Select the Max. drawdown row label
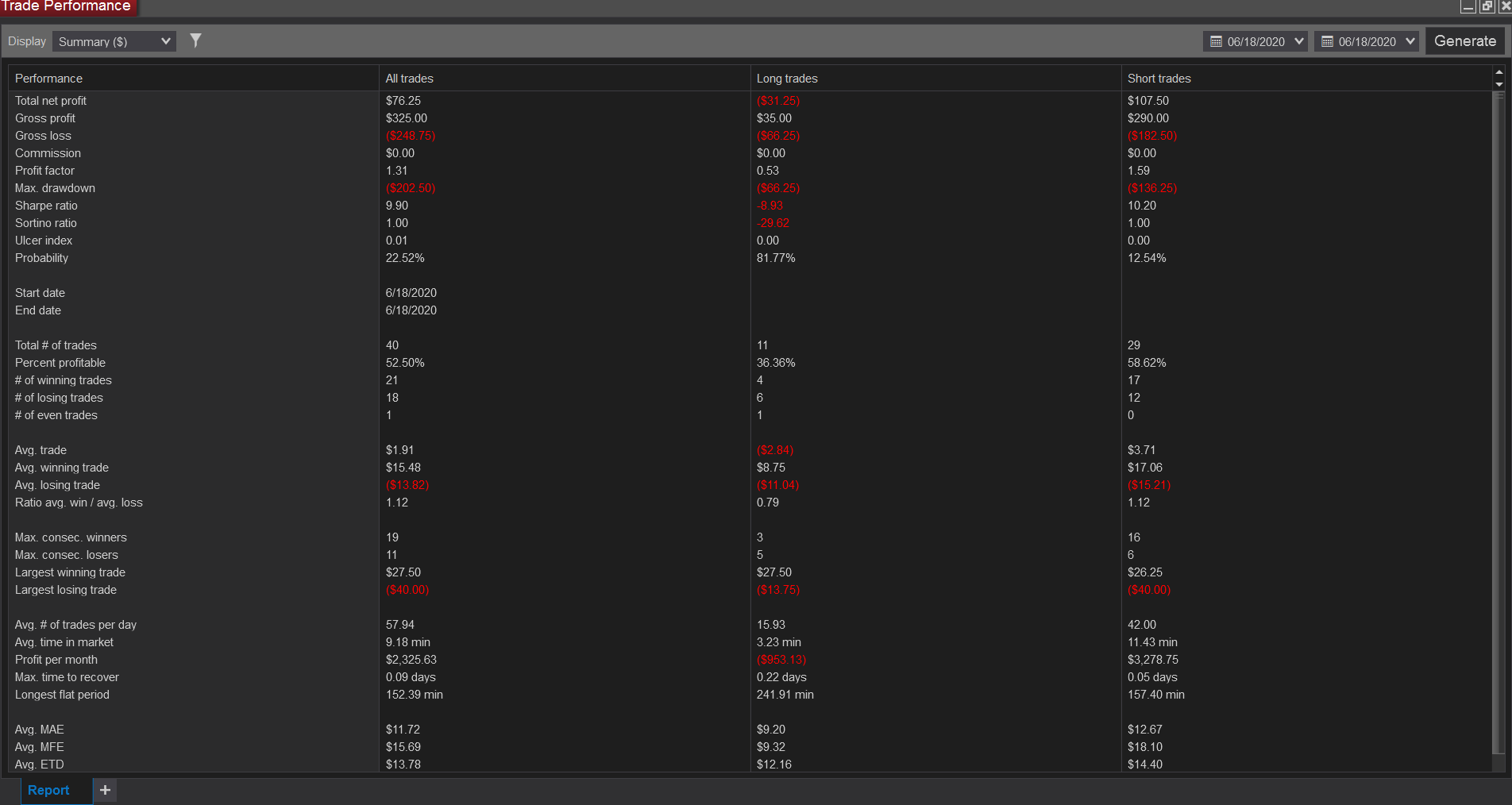This screenshot has width=1512, height=805. [x=55, y=188]
